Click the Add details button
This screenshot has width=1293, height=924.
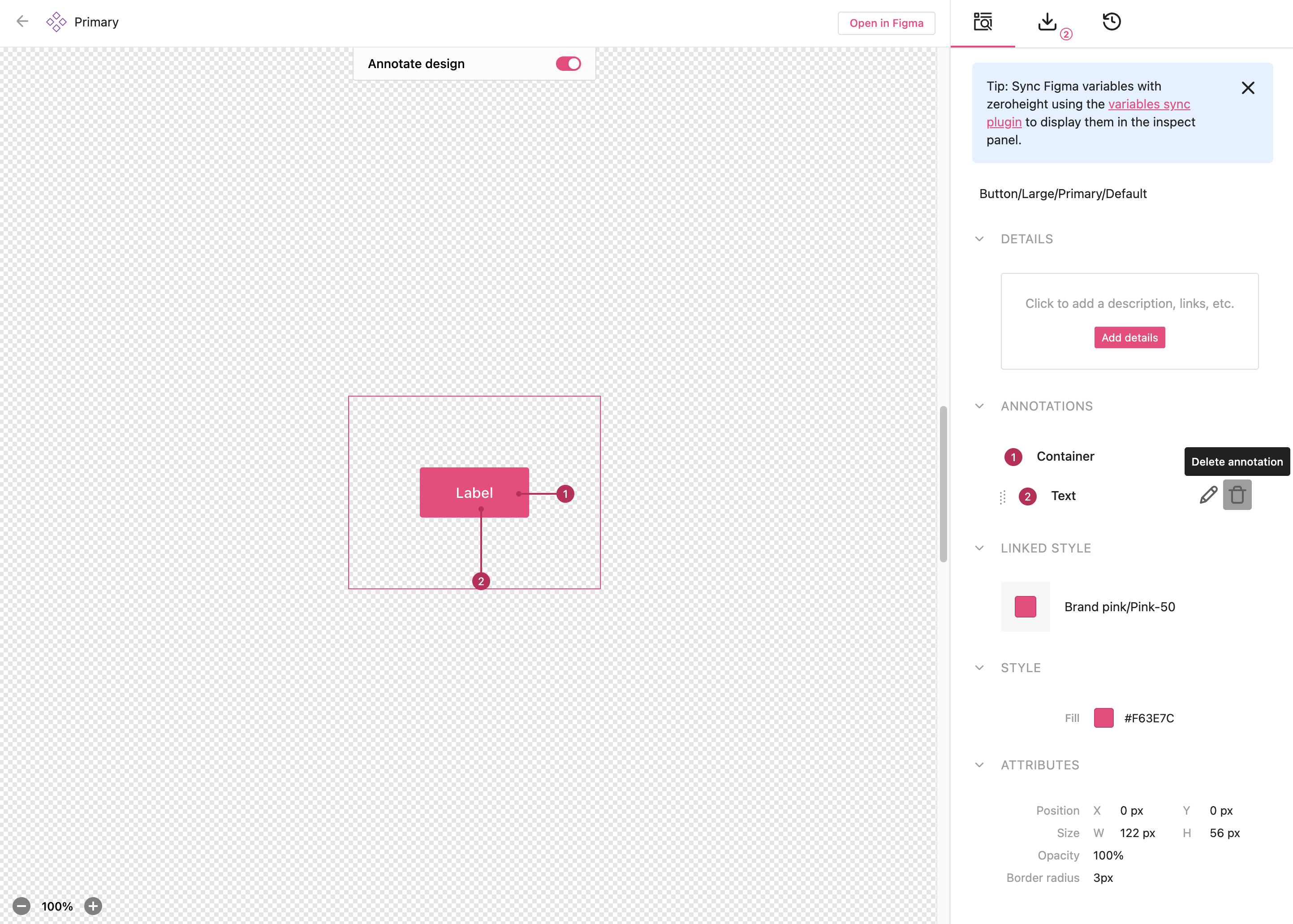click(x=1130, y=337)
